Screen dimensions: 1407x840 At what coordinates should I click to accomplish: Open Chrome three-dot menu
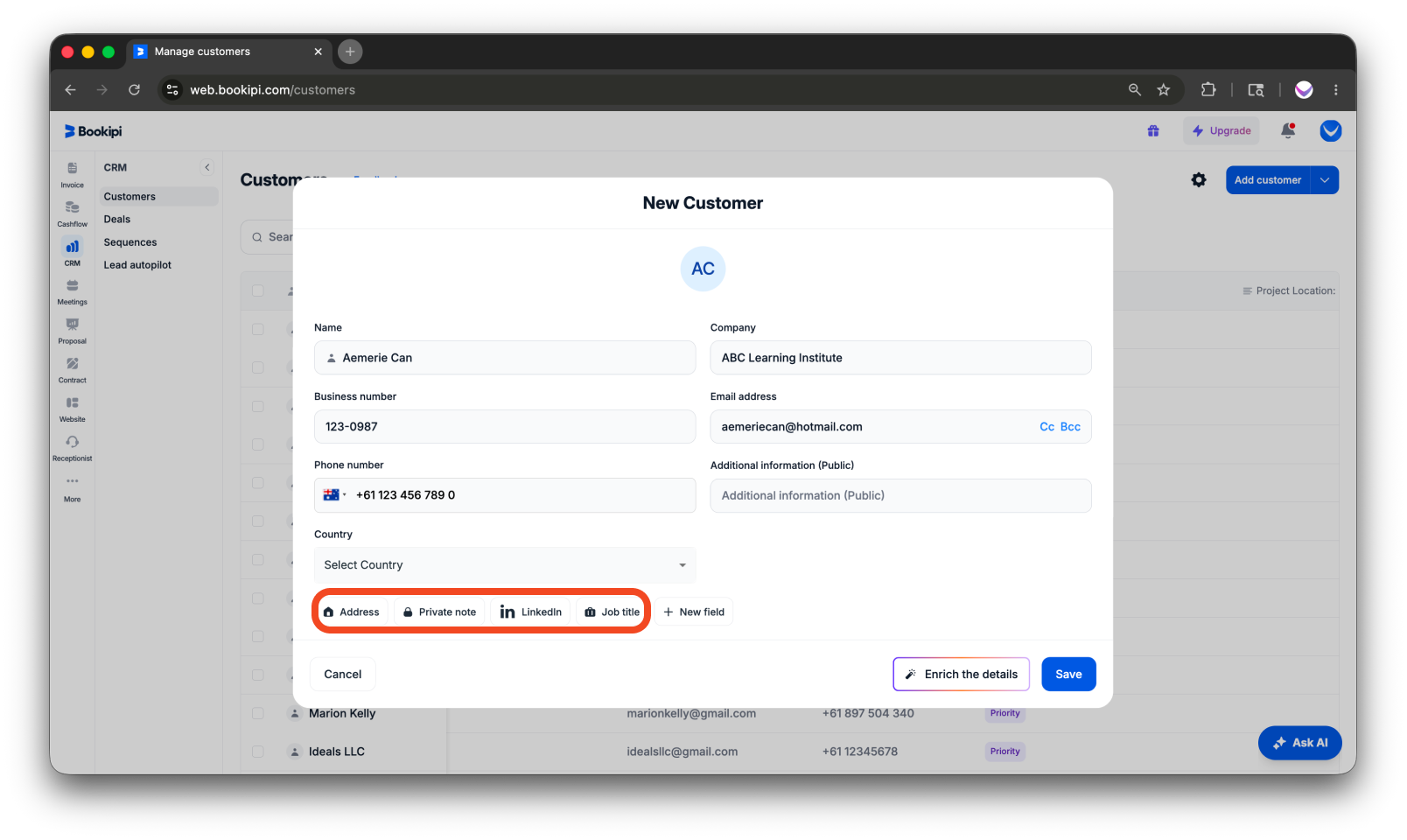[1336, 89]
